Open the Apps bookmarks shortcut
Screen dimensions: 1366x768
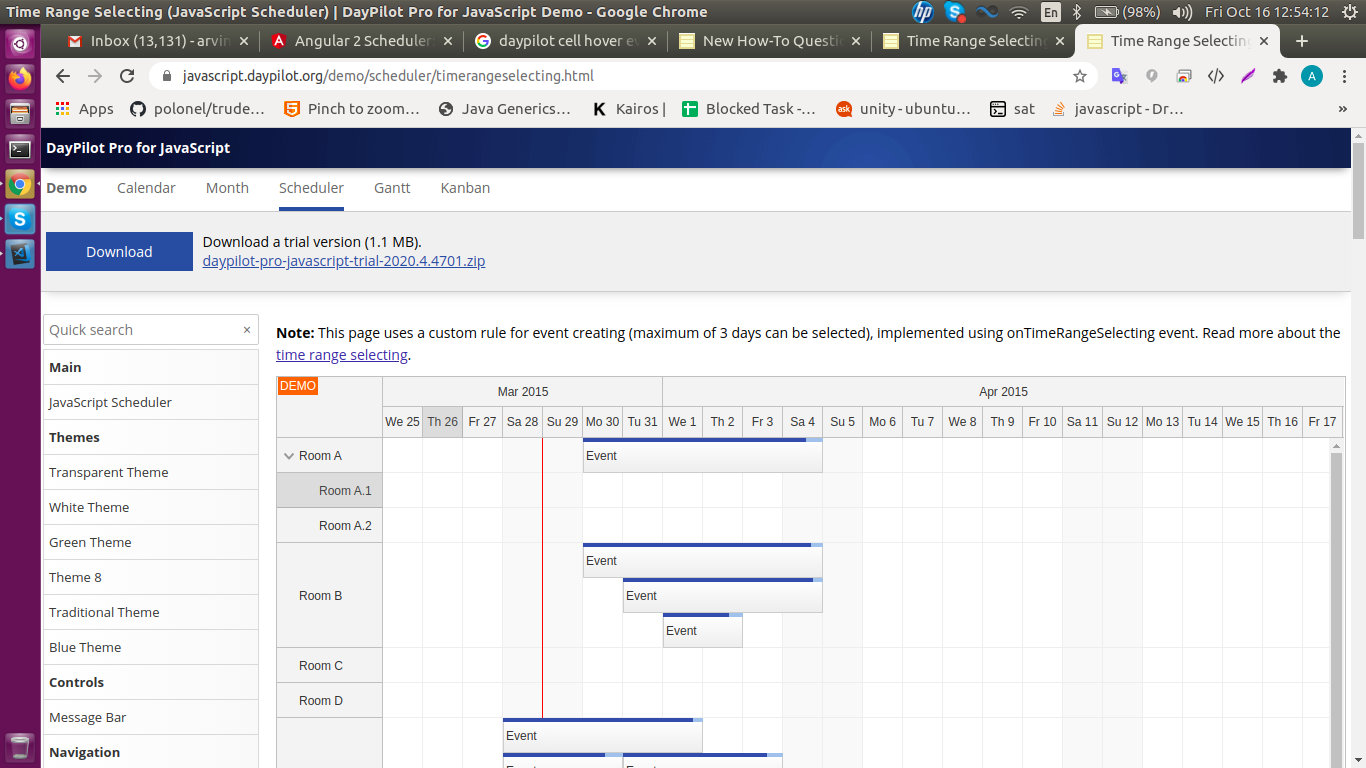(x=84, y=109)
